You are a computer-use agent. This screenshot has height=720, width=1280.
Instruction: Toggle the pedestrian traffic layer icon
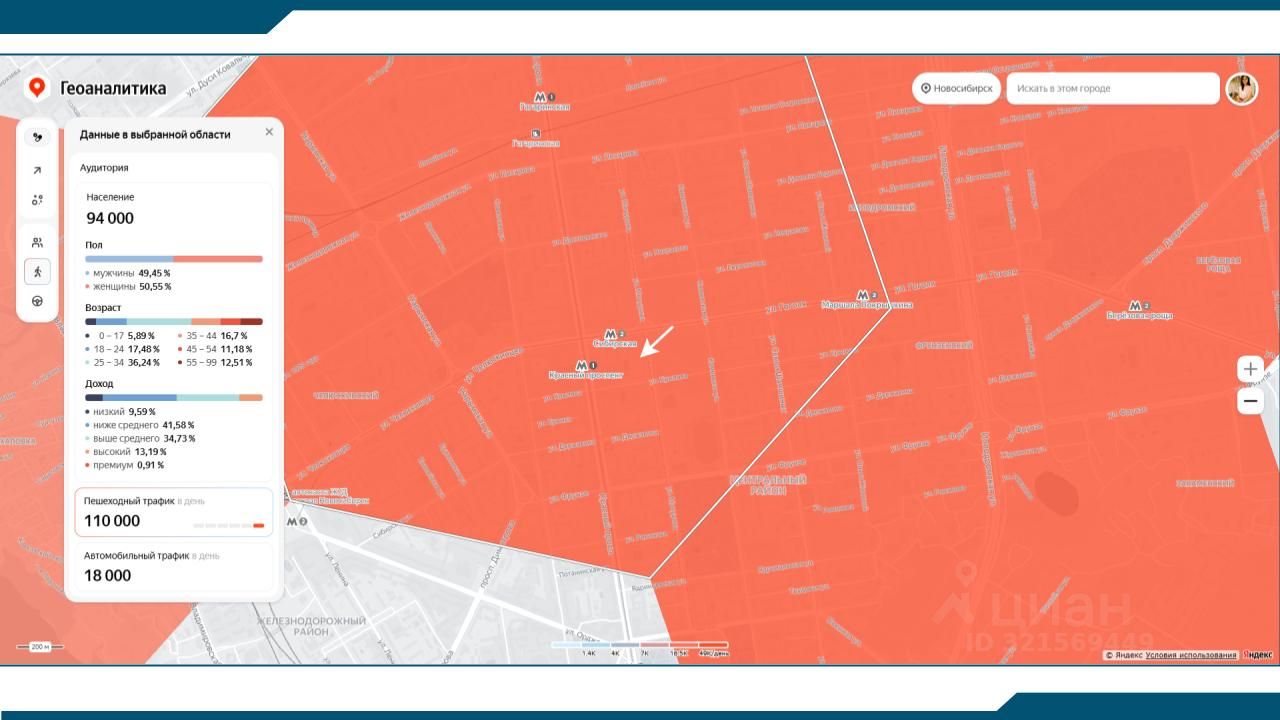click(37, 271)
